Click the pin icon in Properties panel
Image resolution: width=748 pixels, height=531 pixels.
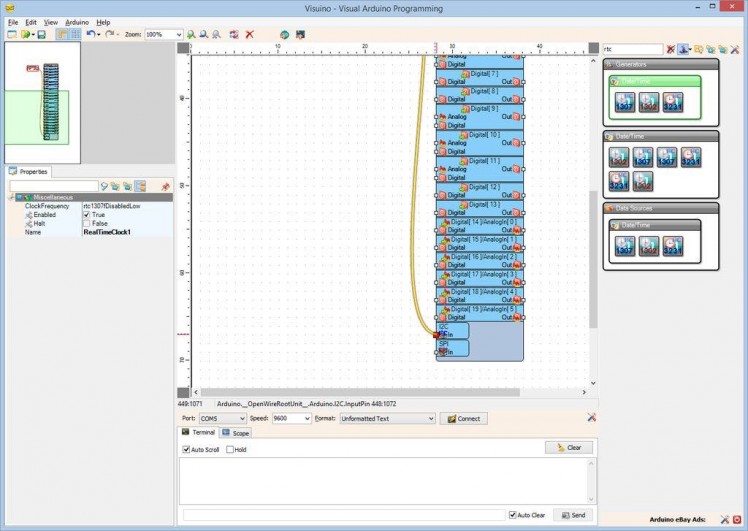(x=165, y=186)
